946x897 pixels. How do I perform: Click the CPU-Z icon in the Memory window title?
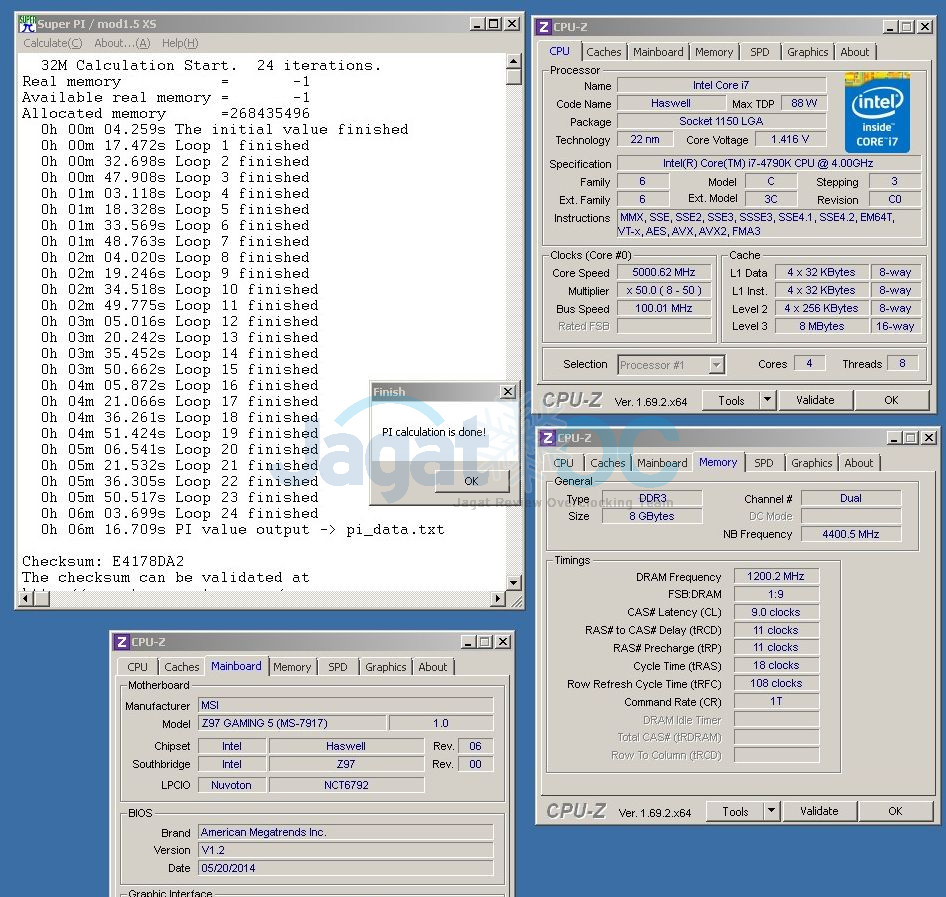click(x=546, y=438)
